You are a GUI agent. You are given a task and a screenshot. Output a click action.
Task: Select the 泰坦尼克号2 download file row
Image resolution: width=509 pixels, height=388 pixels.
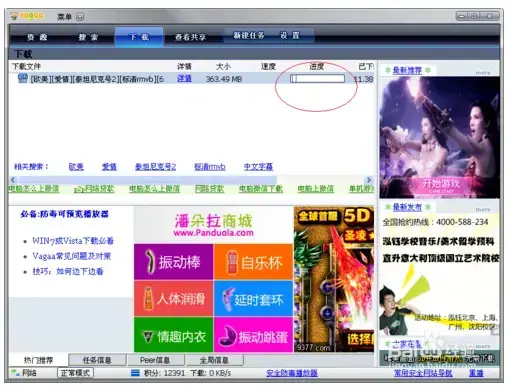[192, 79]
